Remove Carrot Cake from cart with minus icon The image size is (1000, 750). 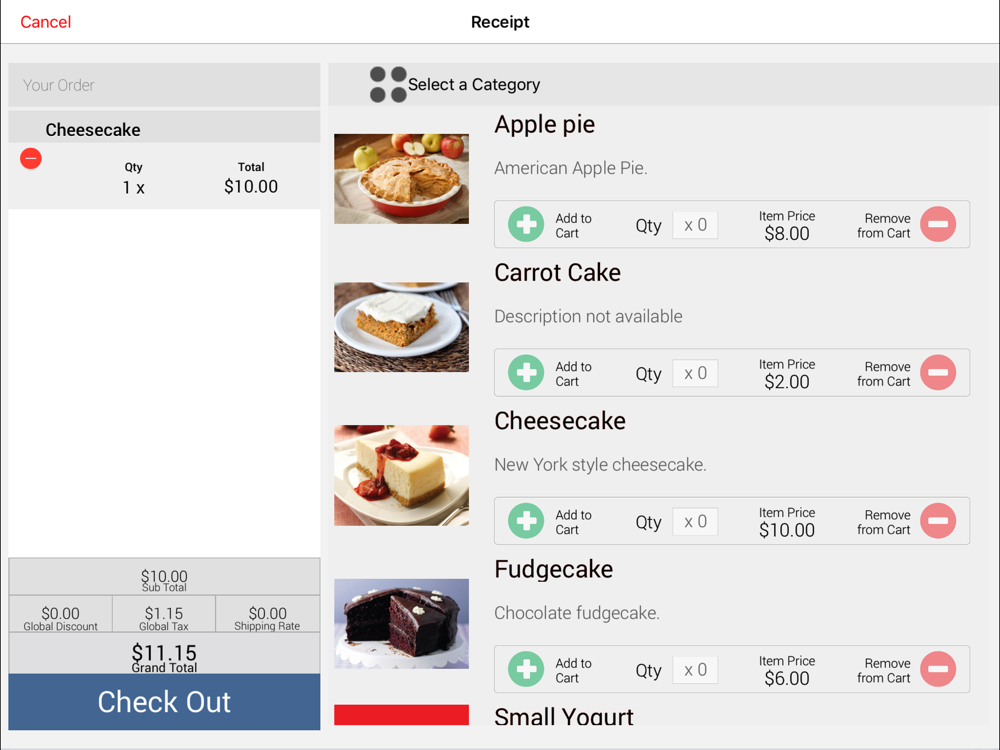pos(938,372)
